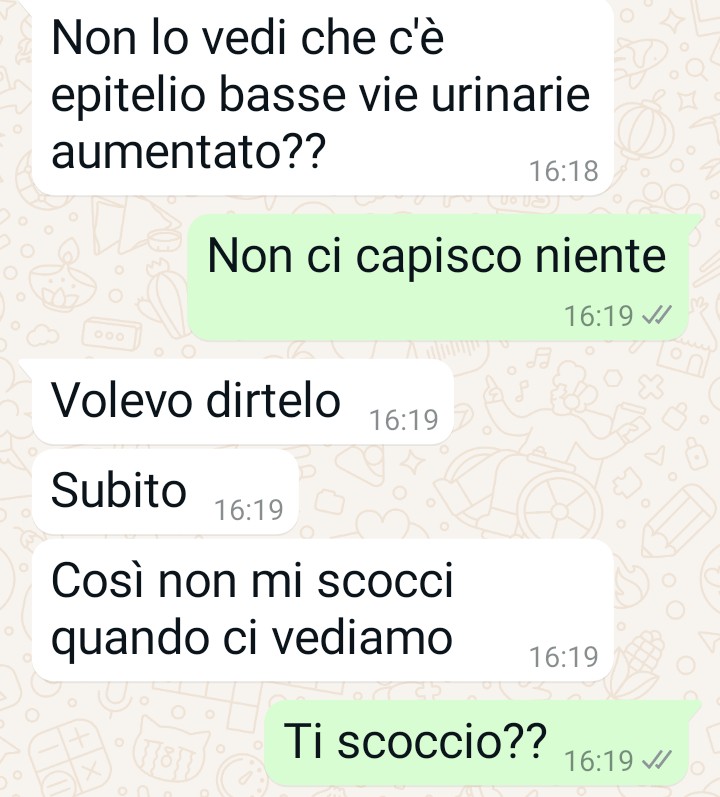Tap the word 'aumentato??' in first message
Screen dimensions: 720x797
point(188,151)
